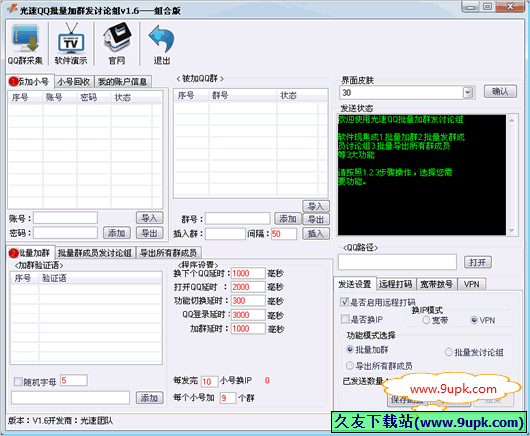Edit 功能切换延时 value field
530x436 pixels.
pos(248,301)
